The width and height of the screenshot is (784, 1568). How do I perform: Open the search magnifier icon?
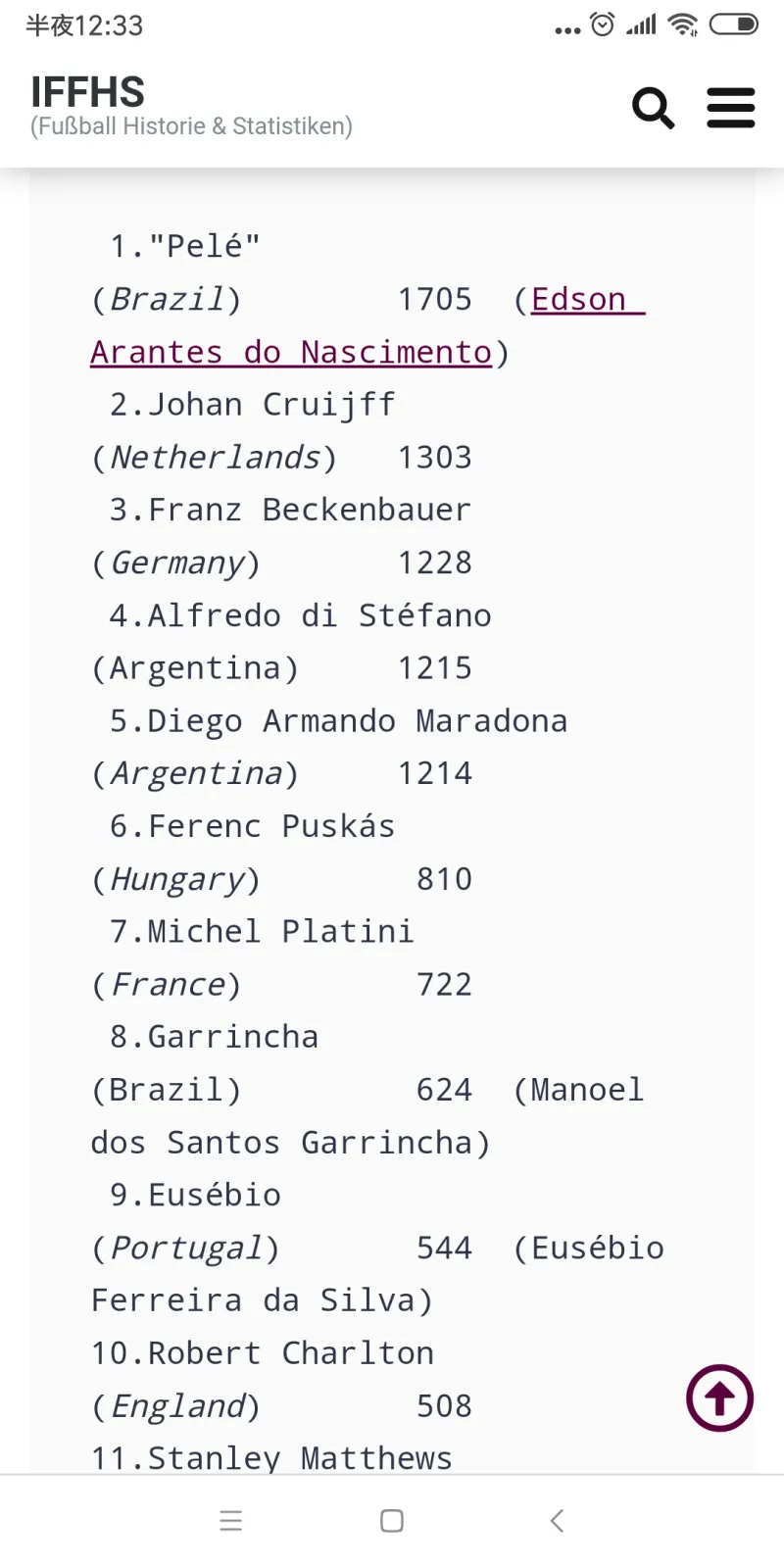click(x=654, y=108)
